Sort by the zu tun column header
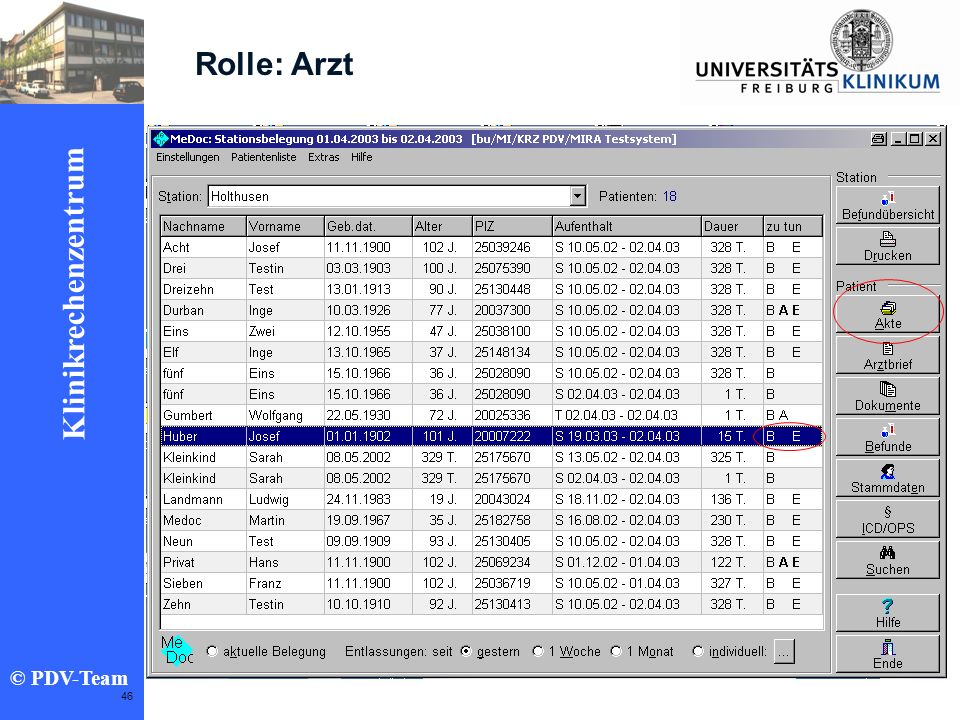The width and height of the screenshot is (960, 720). point(792,227)
